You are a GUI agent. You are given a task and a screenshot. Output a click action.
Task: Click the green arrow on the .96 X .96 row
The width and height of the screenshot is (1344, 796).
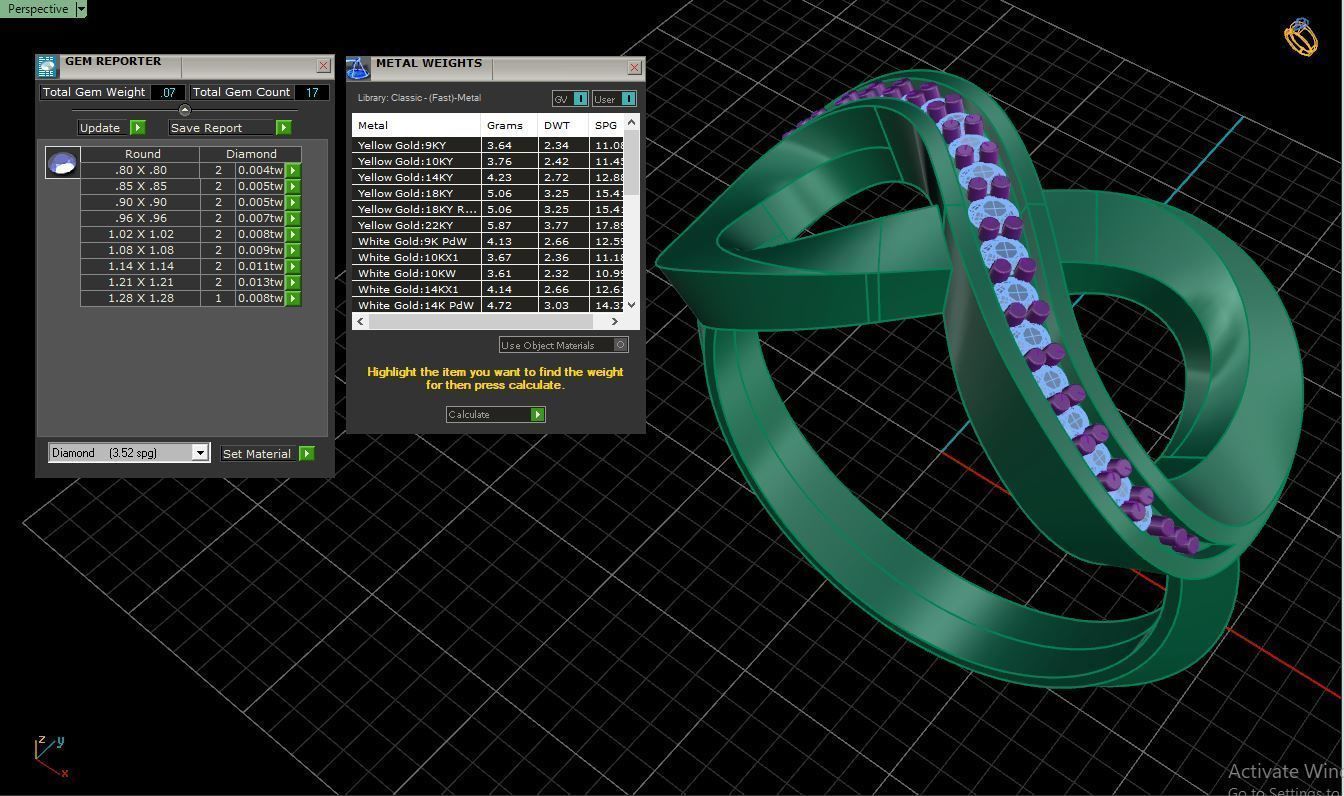(293, 219)
